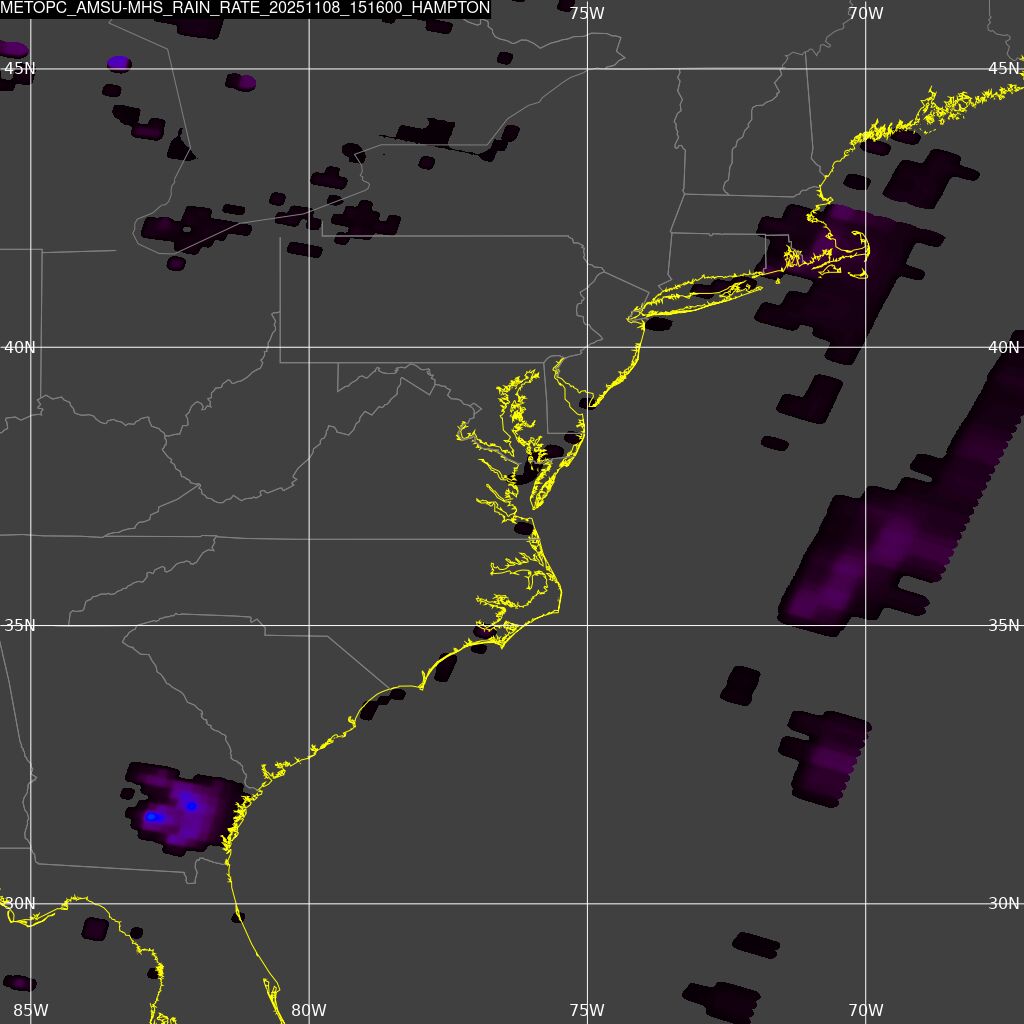Click the 45N label on the right edge
The image size is (1024, 1024).
tap(1003, 68)
